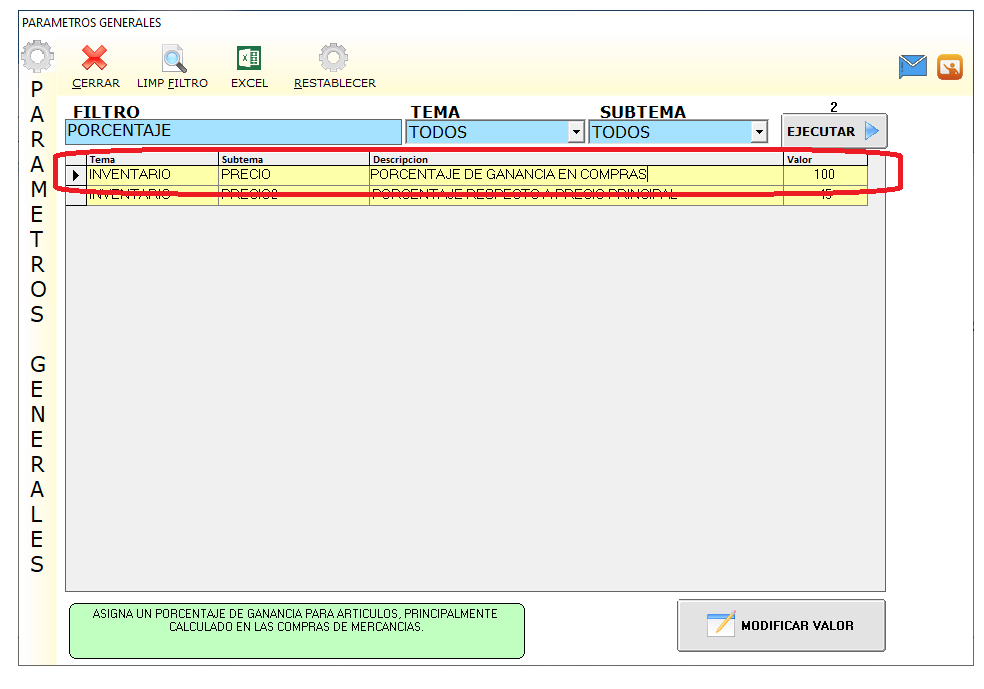This screenshot has height=689, width=984.
Task: Click the large gear icon at top left
Action: click(x=37, y=58)
